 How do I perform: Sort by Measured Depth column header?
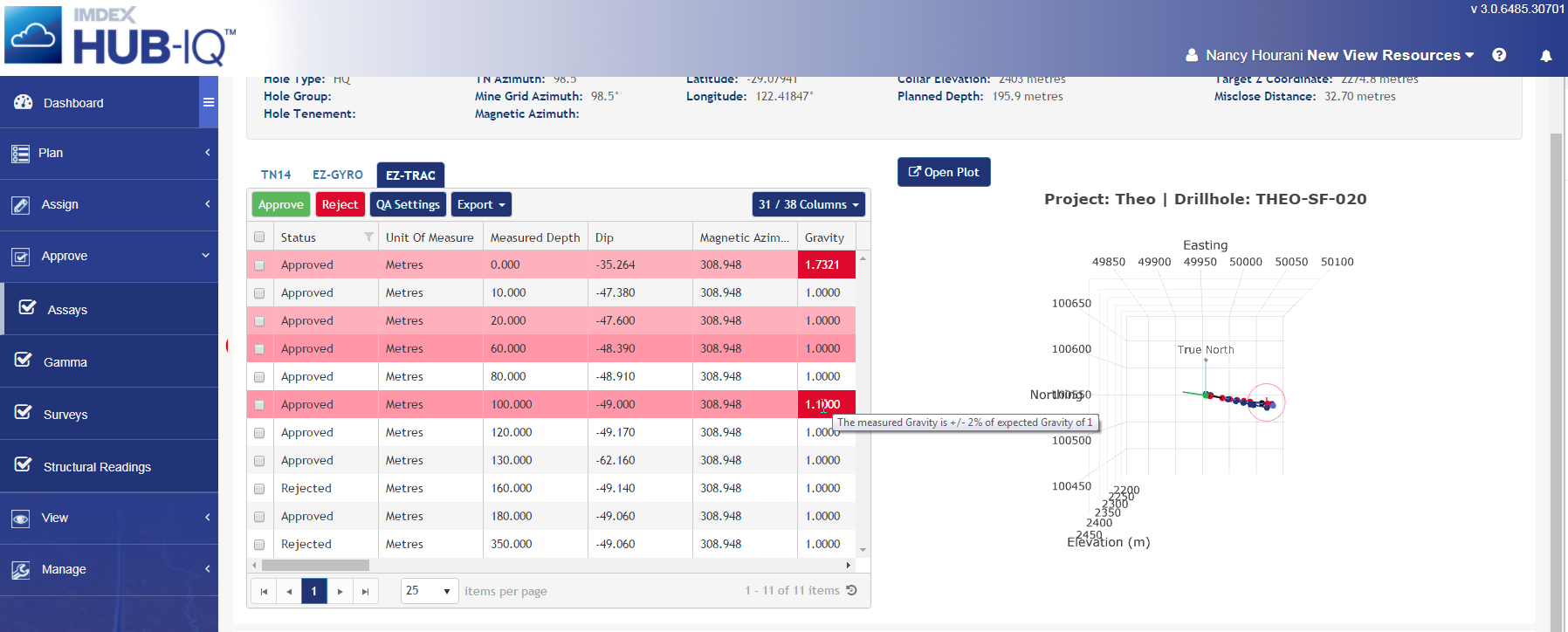pyautogui.click(x=535, y=237)
